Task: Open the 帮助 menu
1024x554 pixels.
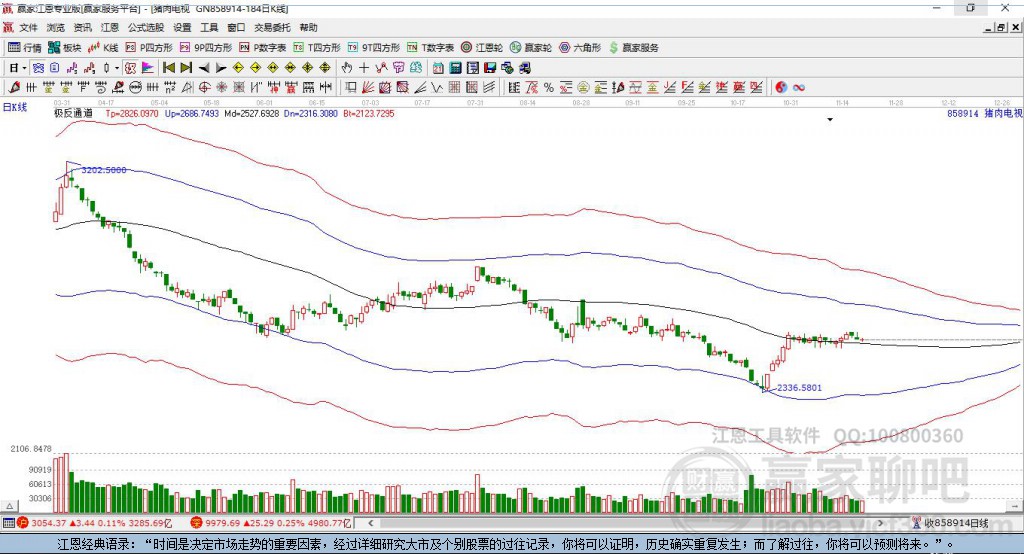Action: pyautogui.click(x=308, y=27)
